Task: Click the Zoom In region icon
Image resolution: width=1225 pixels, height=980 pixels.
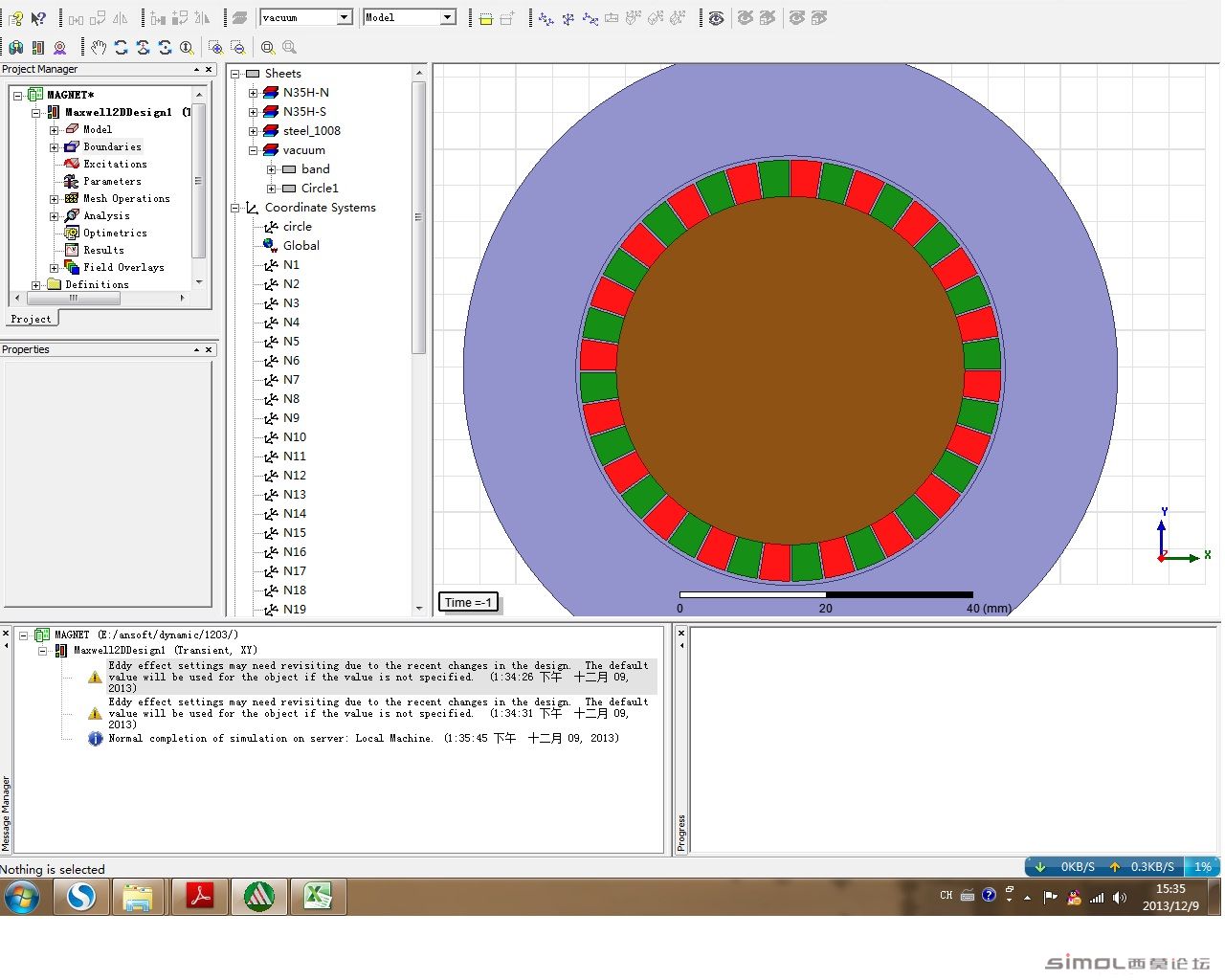Action: 215,47
